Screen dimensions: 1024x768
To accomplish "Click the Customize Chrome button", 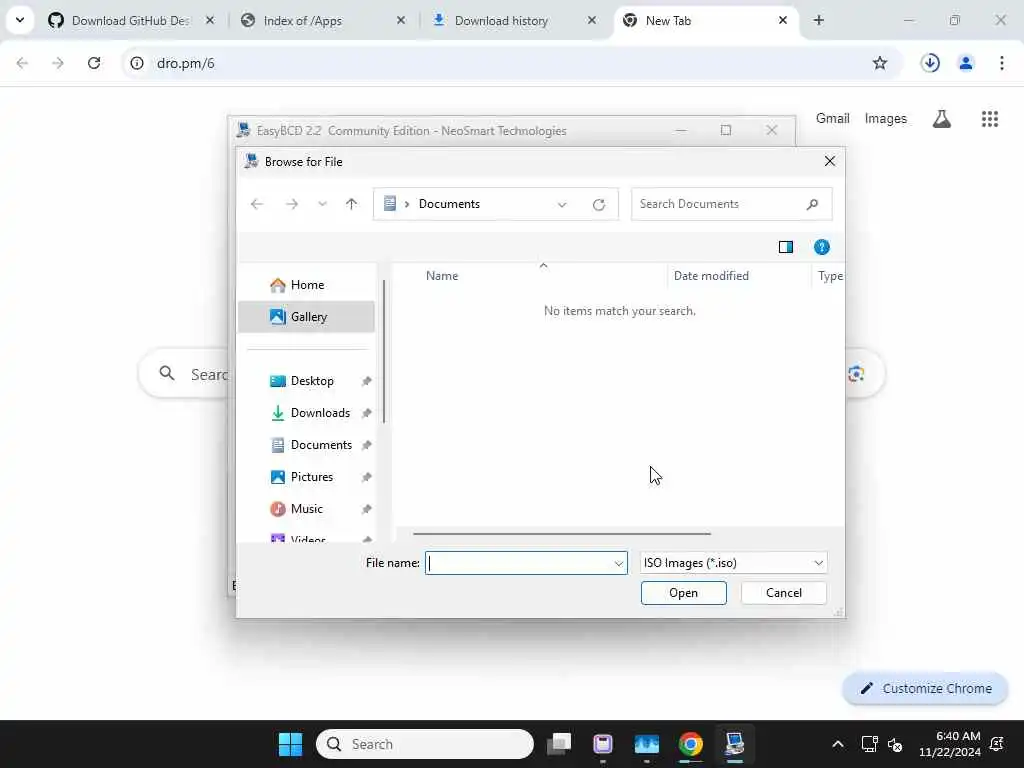I will [x=925, y=688].
